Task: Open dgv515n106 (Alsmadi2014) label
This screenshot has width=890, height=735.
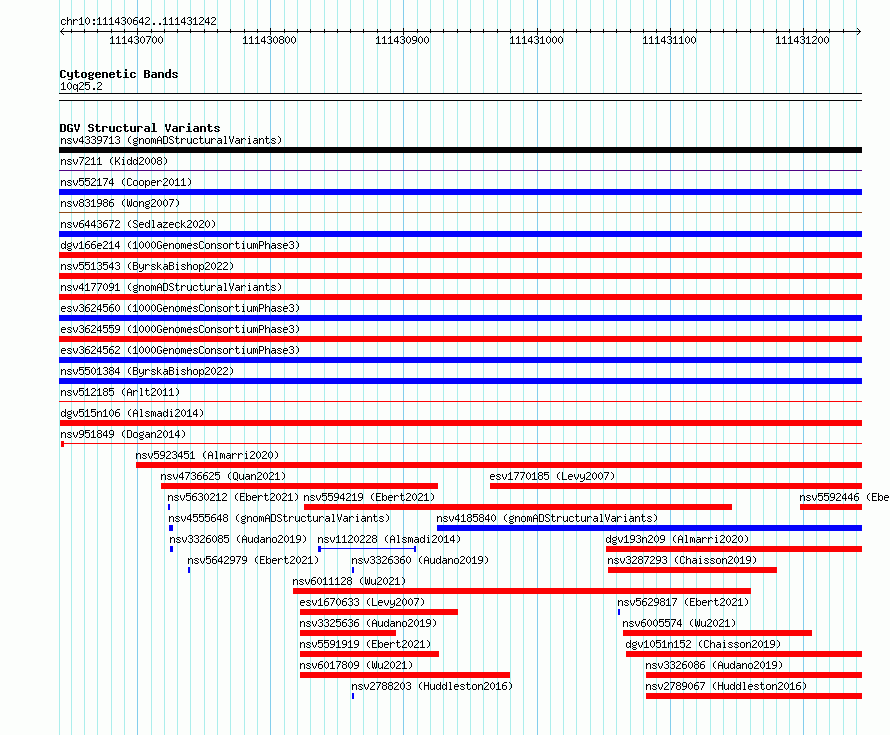Action: [132, 413]
